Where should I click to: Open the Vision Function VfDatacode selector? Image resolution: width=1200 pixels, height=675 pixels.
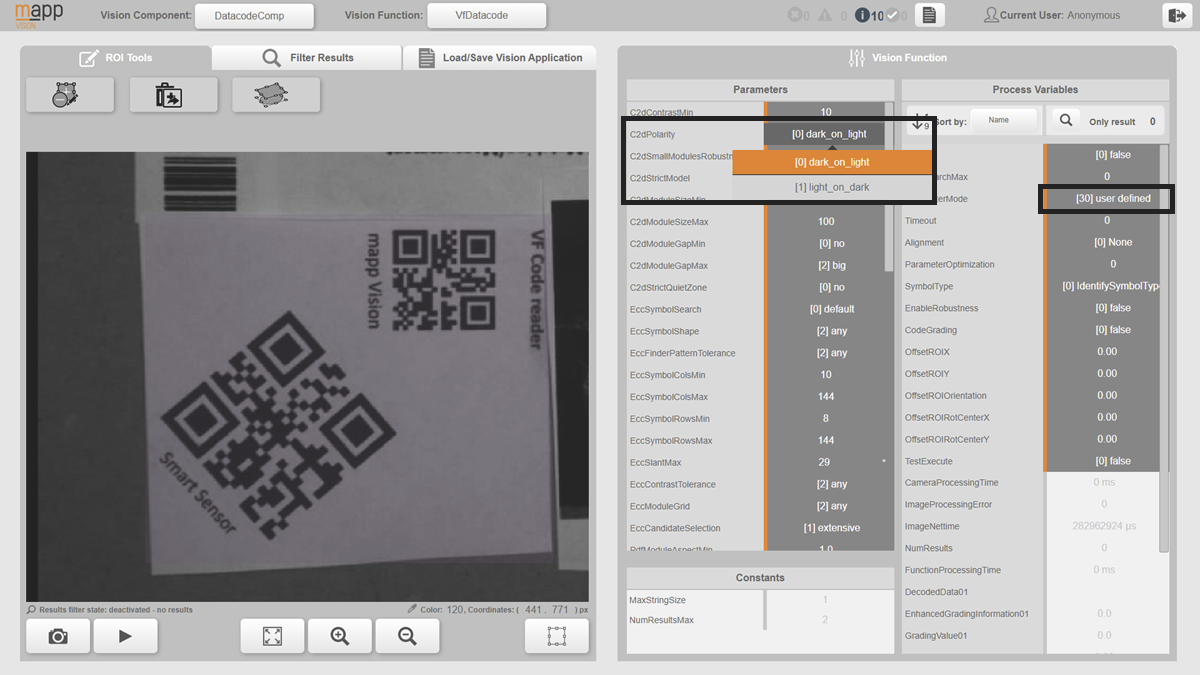(487, 16)
